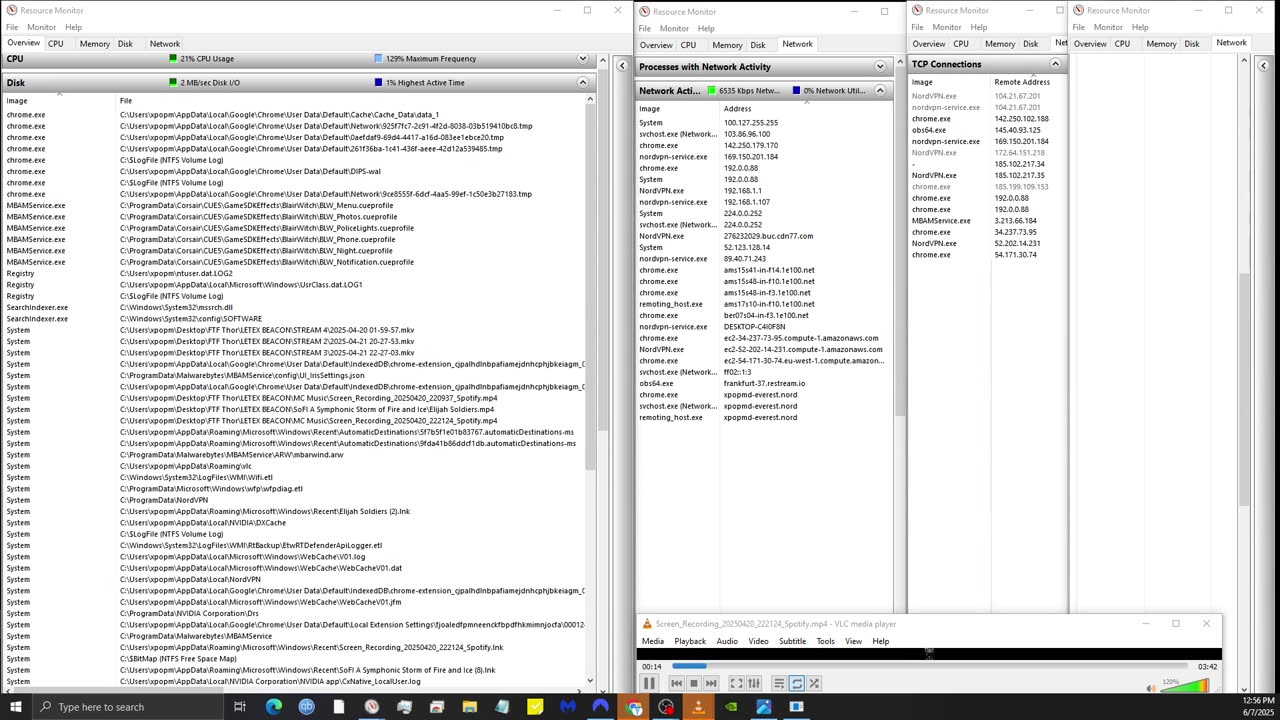Toggle VLC loop mode button

tap(797, 683)
